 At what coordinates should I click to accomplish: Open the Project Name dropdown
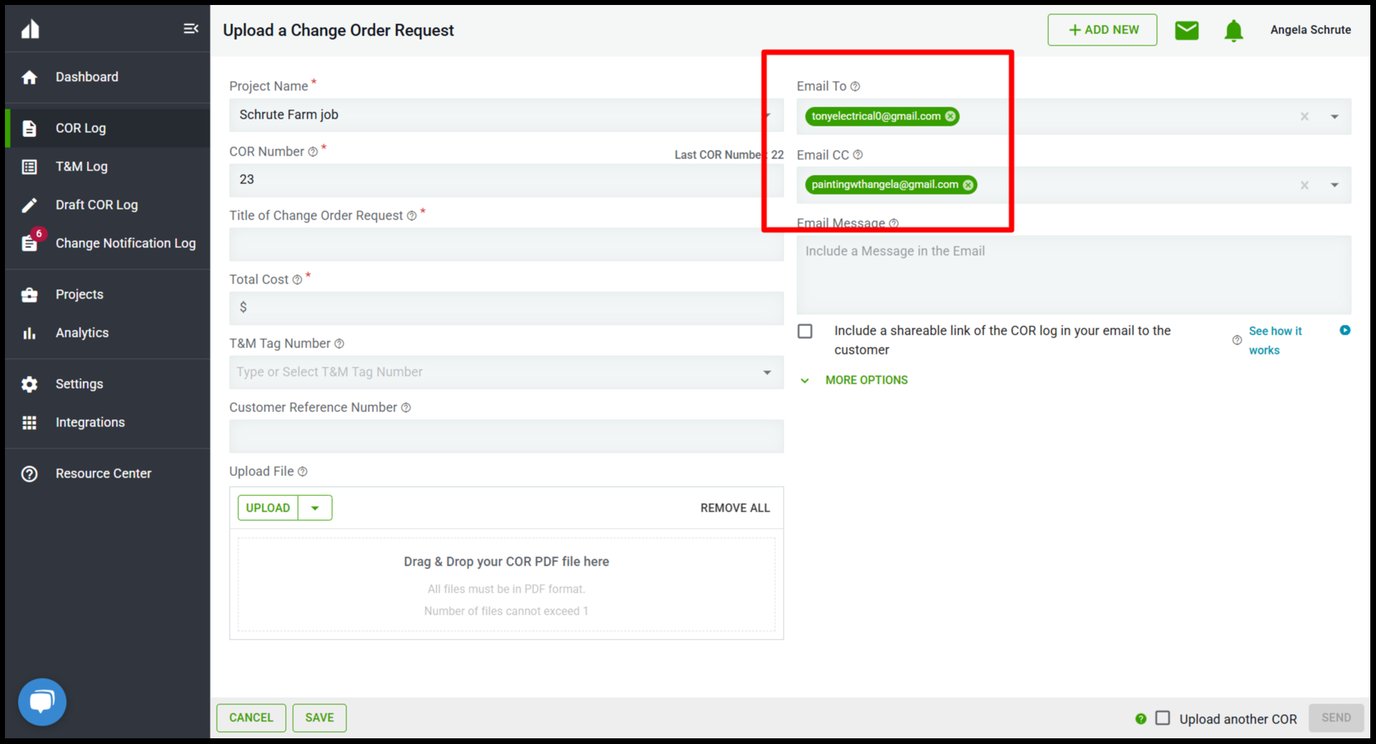tap(769, 114)
